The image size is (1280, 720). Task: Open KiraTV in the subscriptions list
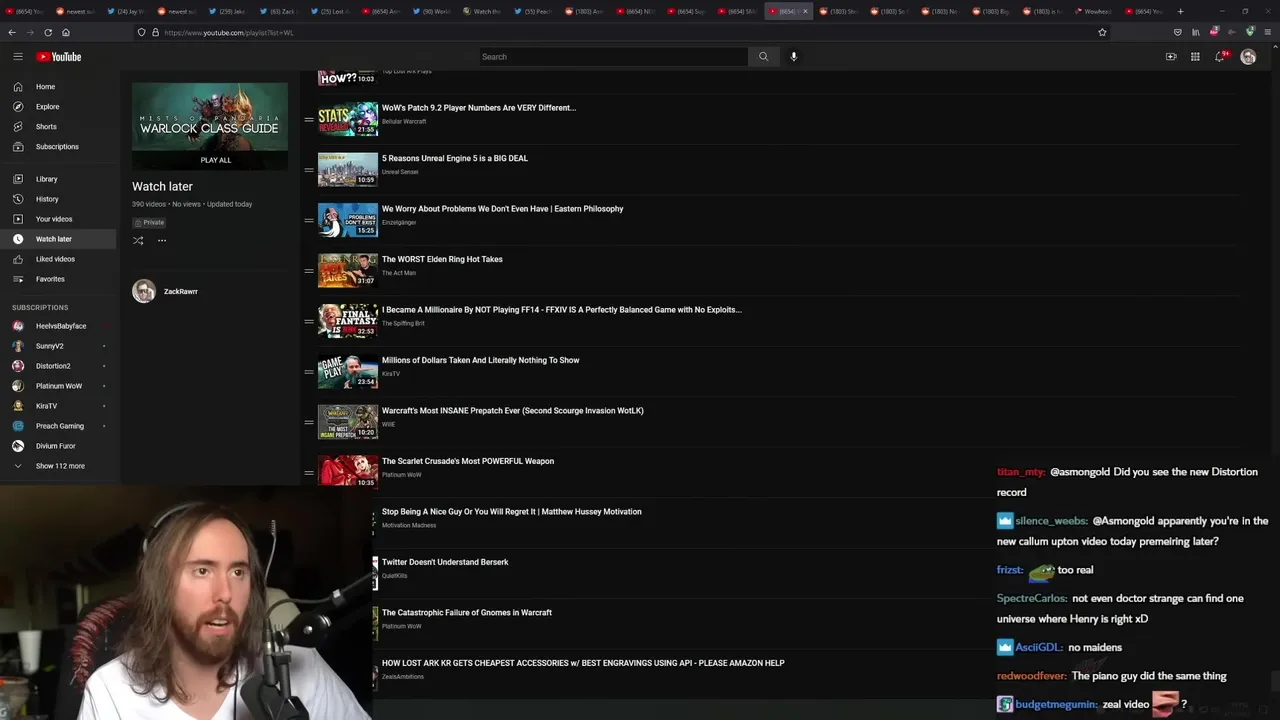pyautogui.click(x=58, y=406)
